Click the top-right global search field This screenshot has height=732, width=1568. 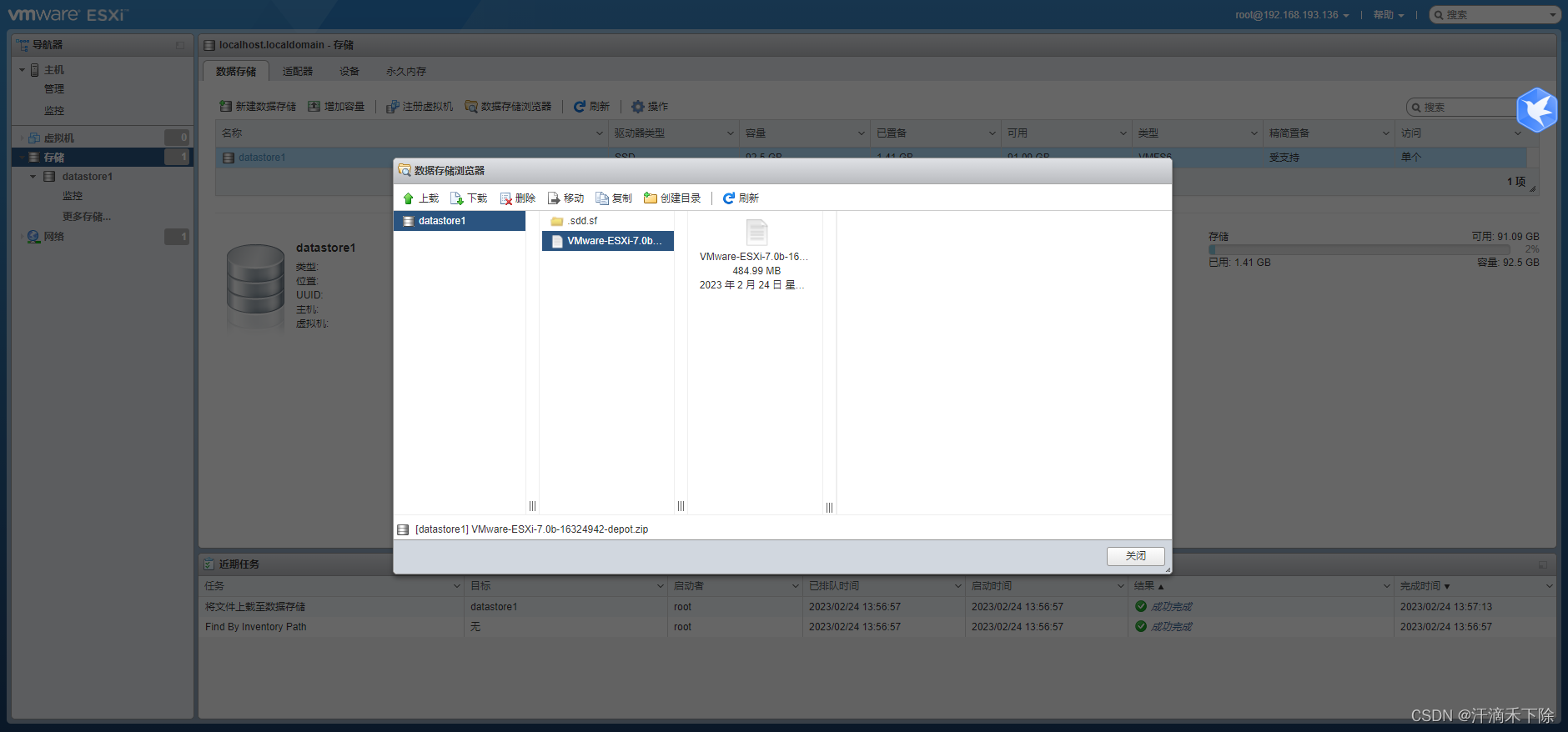[1494, 15]
